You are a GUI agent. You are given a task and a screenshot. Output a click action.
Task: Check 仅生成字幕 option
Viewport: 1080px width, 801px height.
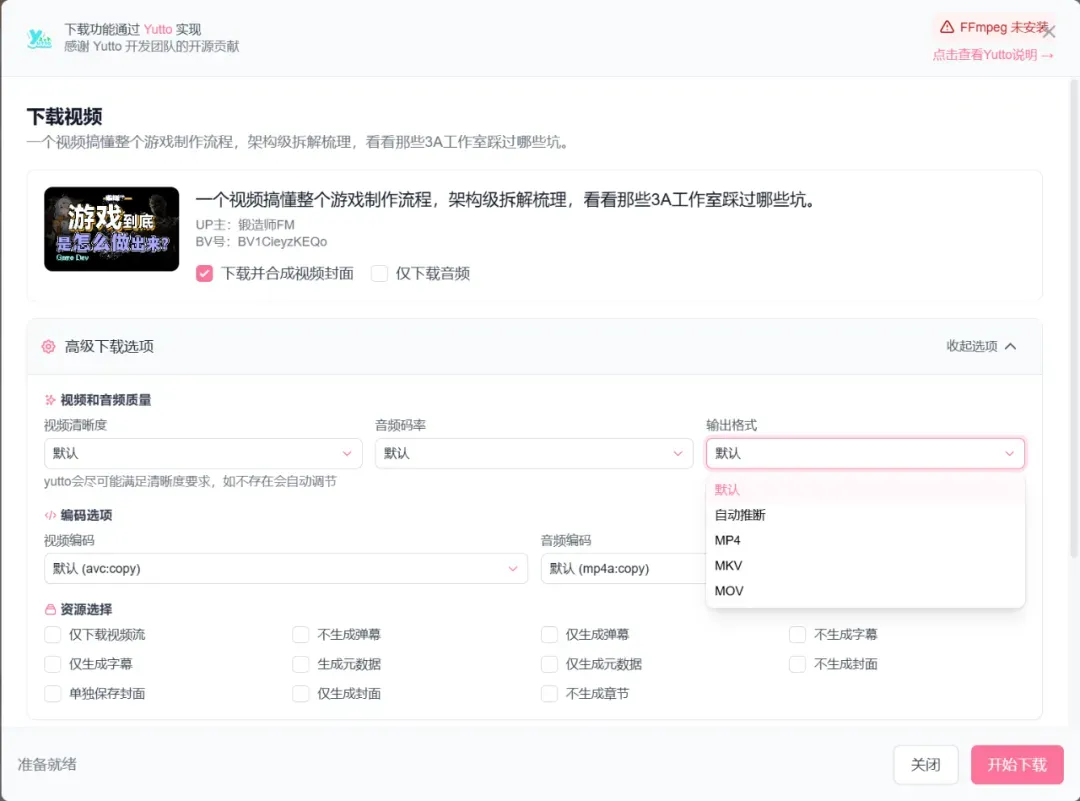pos(53,664)
